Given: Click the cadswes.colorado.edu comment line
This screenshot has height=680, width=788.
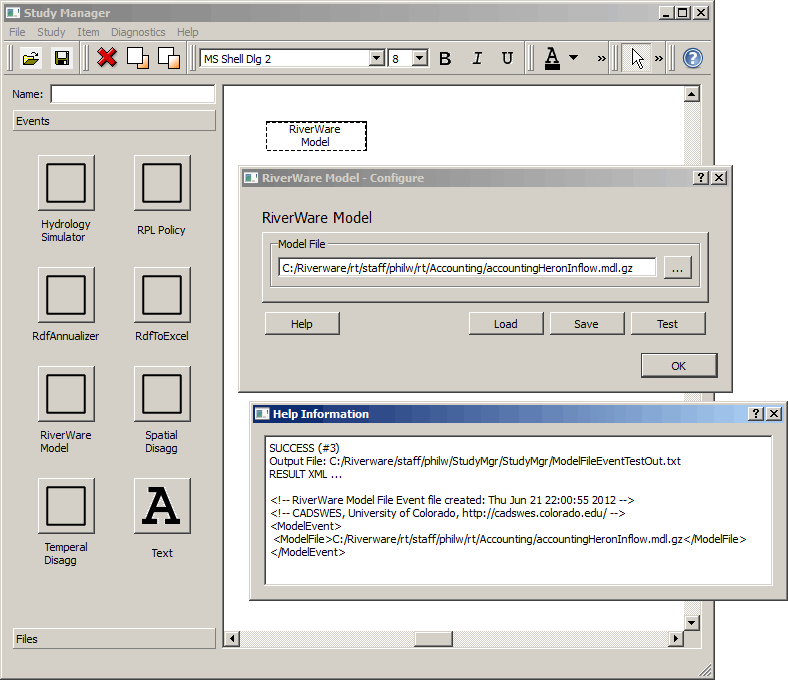Looking at the screenshot, I should click(448, 513).
